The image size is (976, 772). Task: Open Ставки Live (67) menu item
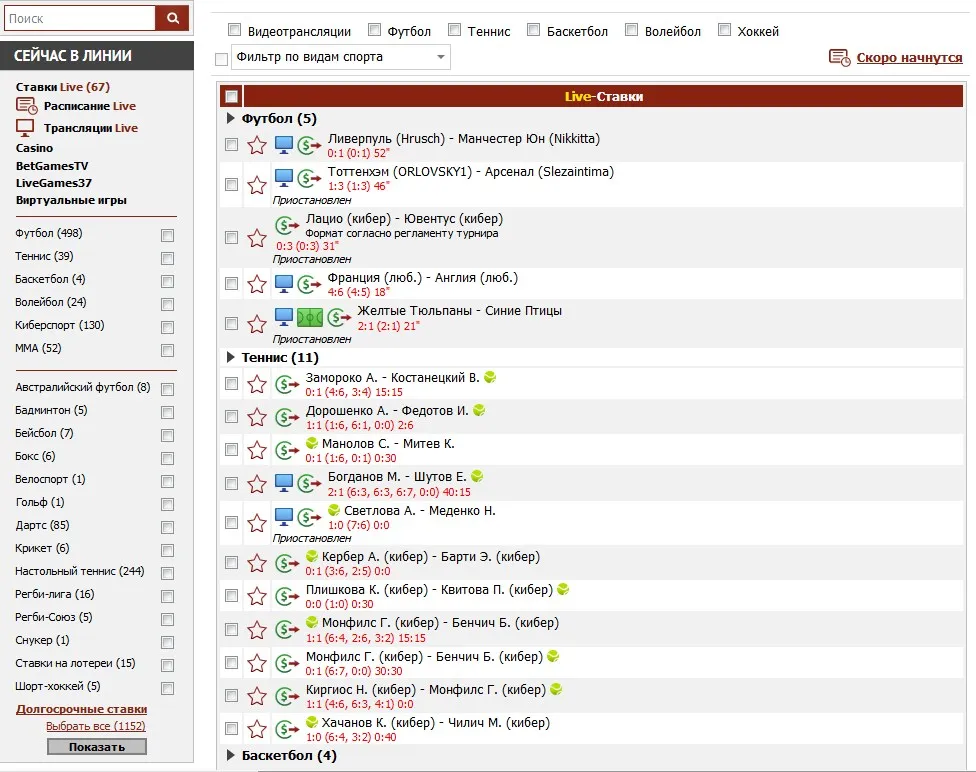pyautogui.click(x=62, y=87)
